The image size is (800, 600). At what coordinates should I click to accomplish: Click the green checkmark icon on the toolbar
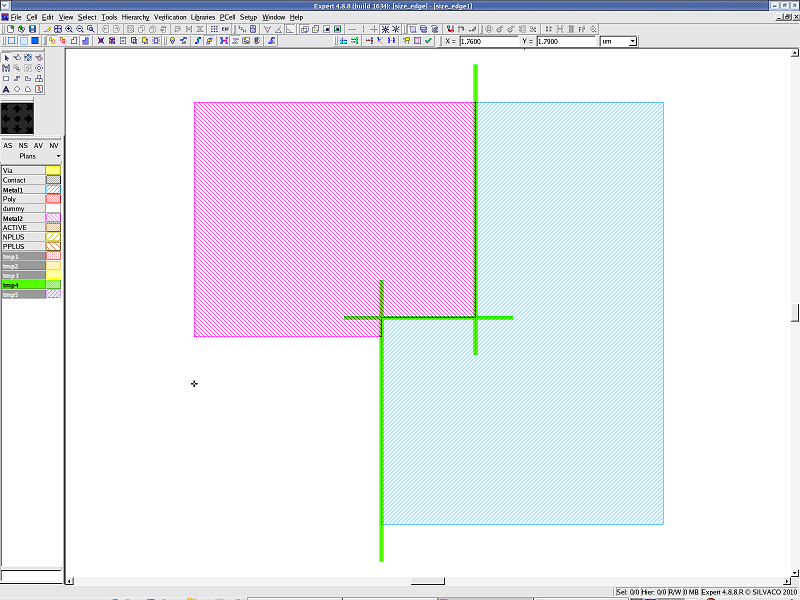(x=428, y=41)
